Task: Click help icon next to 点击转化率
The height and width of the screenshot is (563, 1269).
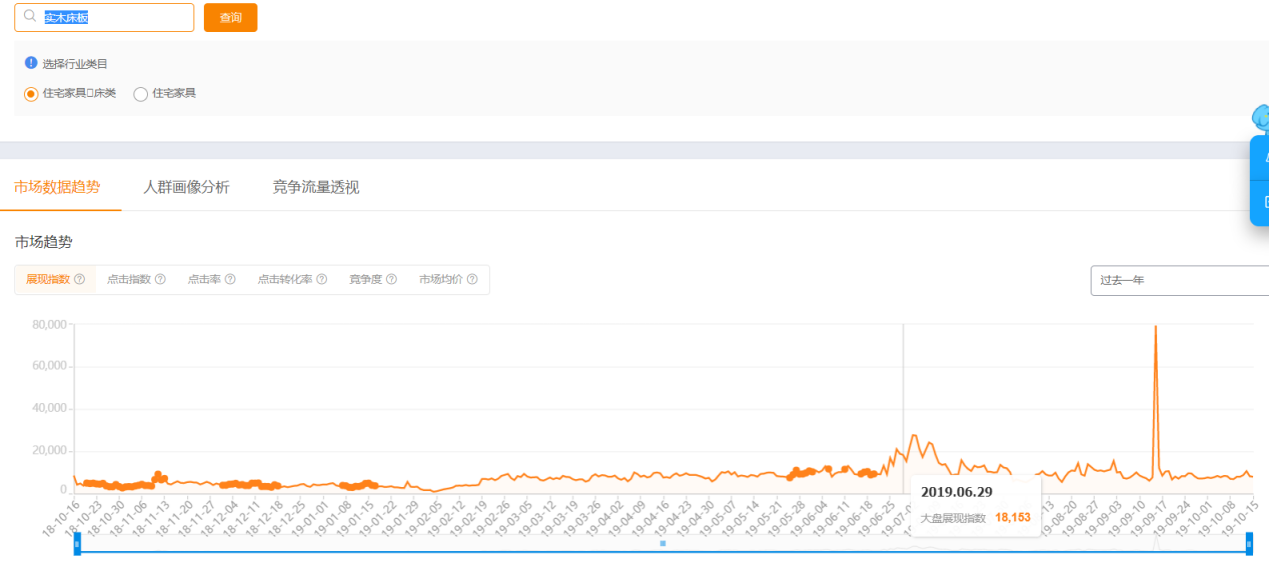Action: coord(322,280)
